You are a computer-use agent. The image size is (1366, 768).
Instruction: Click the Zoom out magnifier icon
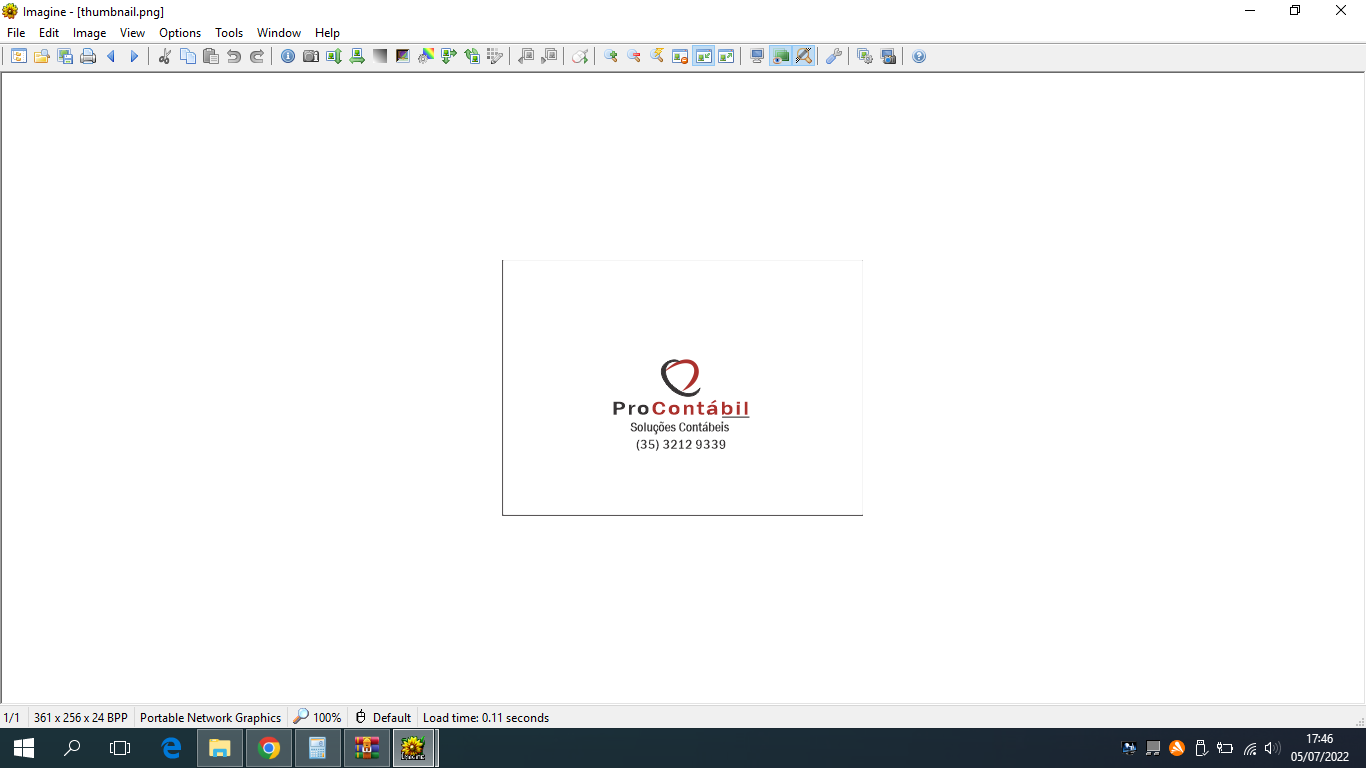tap(634, 57)
